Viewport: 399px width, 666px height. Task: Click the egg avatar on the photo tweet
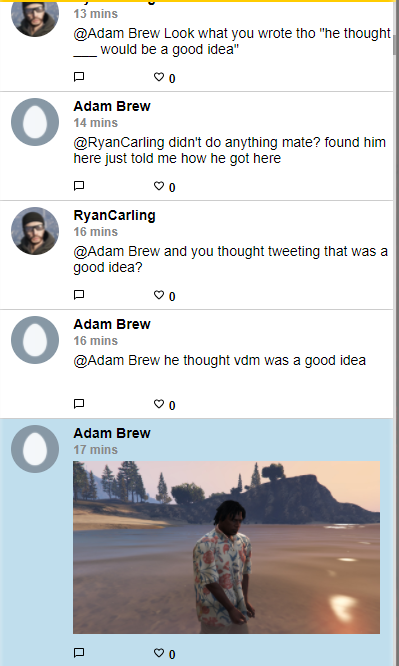(35, 449)
